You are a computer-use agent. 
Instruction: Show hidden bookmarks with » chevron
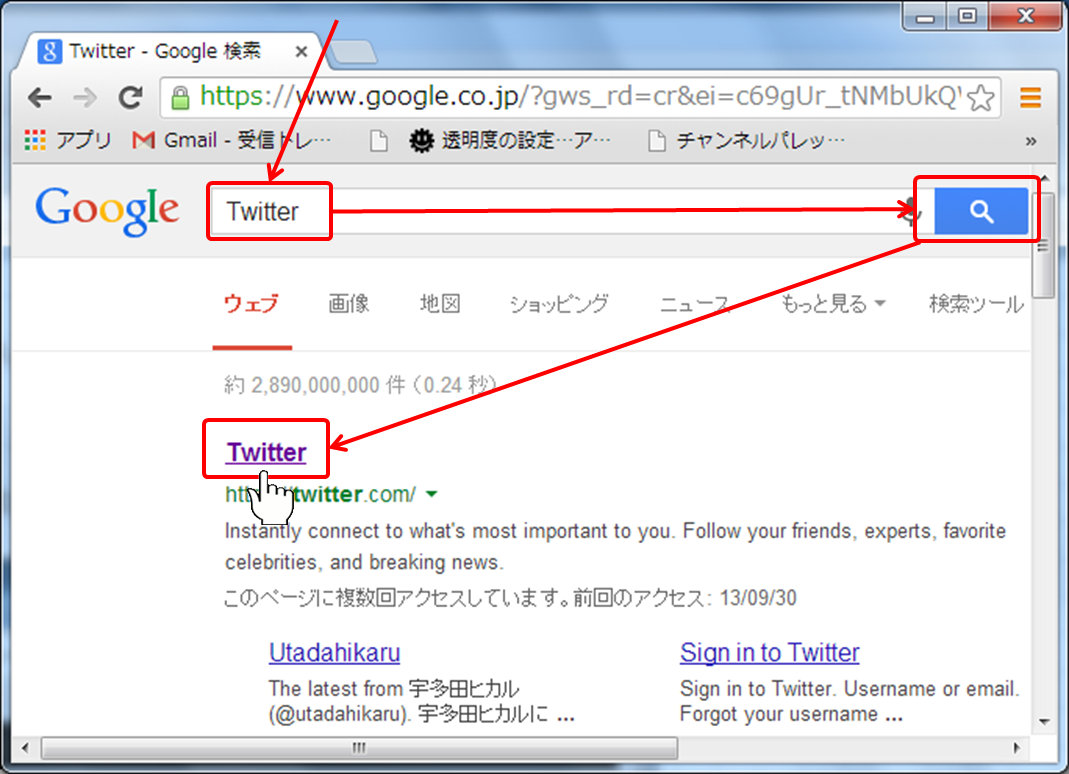click(x=1031, y=141)
